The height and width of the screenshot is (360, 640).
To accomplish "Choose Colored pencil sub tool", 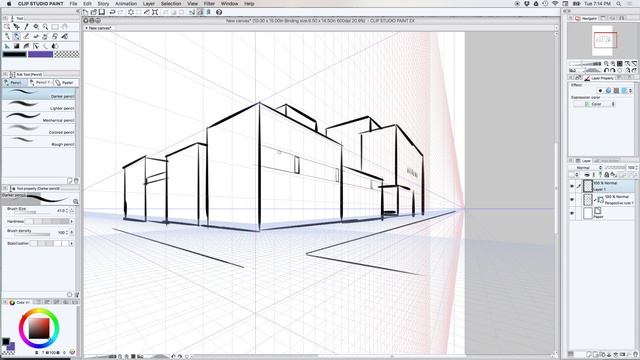I will click(x=39, y=130).
